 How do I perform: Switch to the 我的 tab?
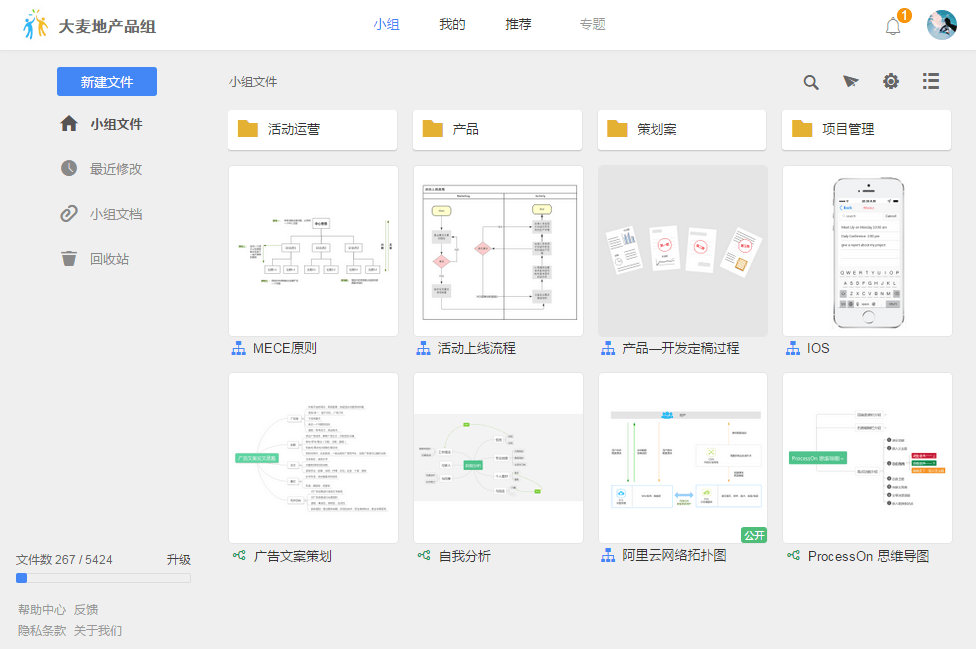(x=452, y=25)
